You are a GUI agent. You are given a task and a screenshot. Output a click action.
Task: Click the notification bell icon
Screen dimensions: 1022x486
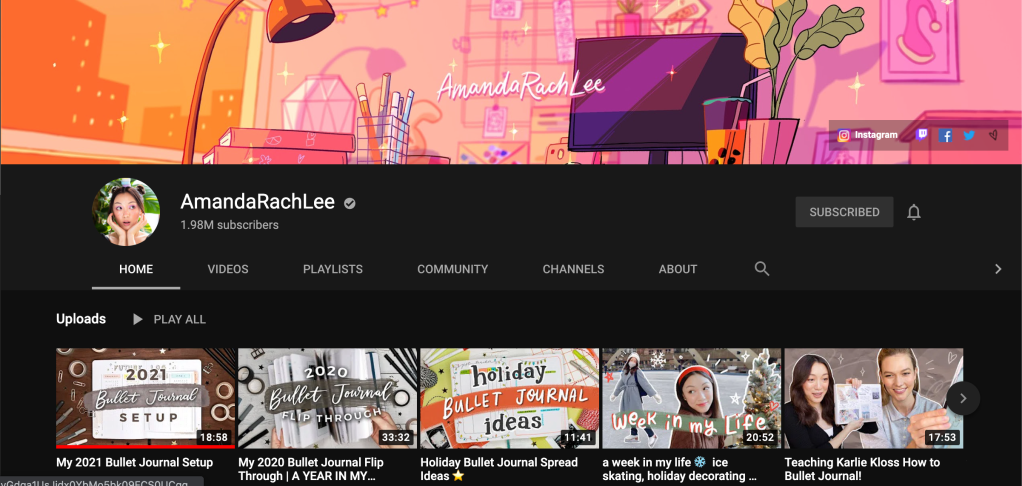click(x=913, y=212)
